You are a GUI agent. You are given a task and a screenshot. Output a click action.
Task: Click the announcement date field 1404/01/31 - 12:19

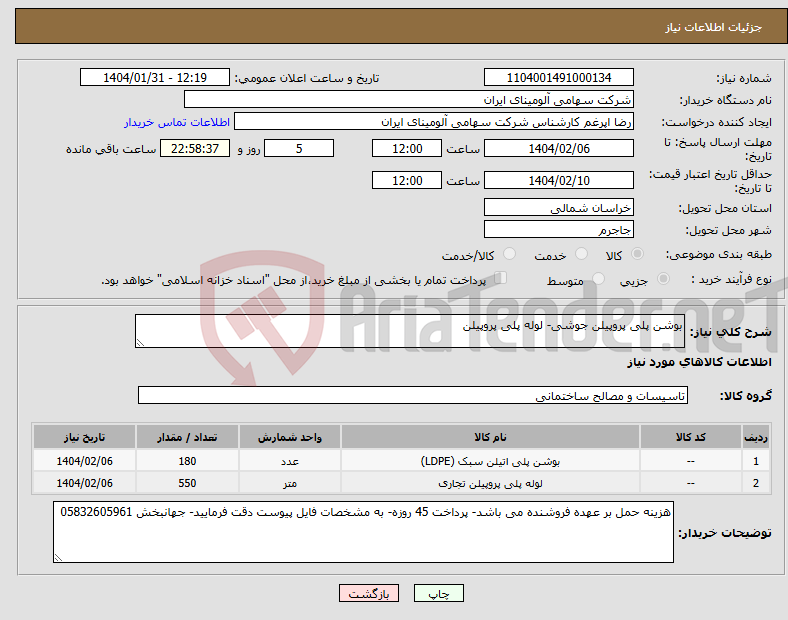(x=155, y=77)
